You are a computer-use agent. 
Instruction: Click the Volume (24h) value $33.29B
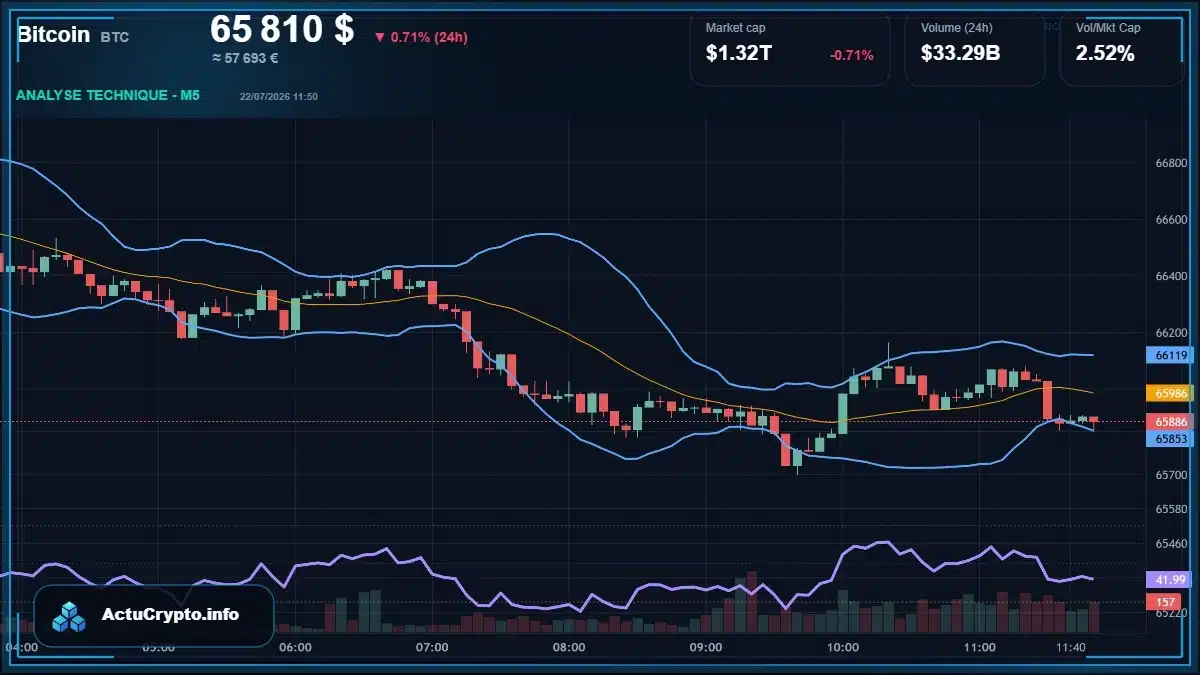coord(960,54)
